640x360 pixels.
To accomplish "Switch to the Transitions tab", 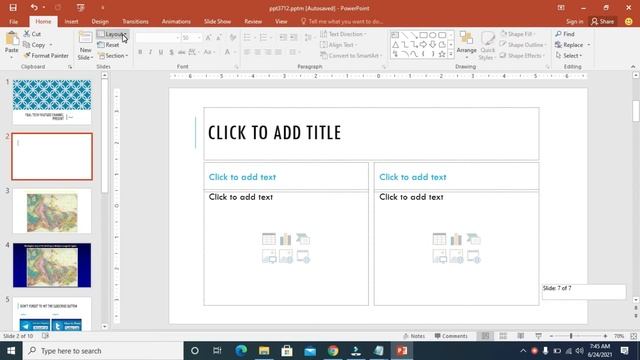I will pyautogui.click(x=136, y=21).
